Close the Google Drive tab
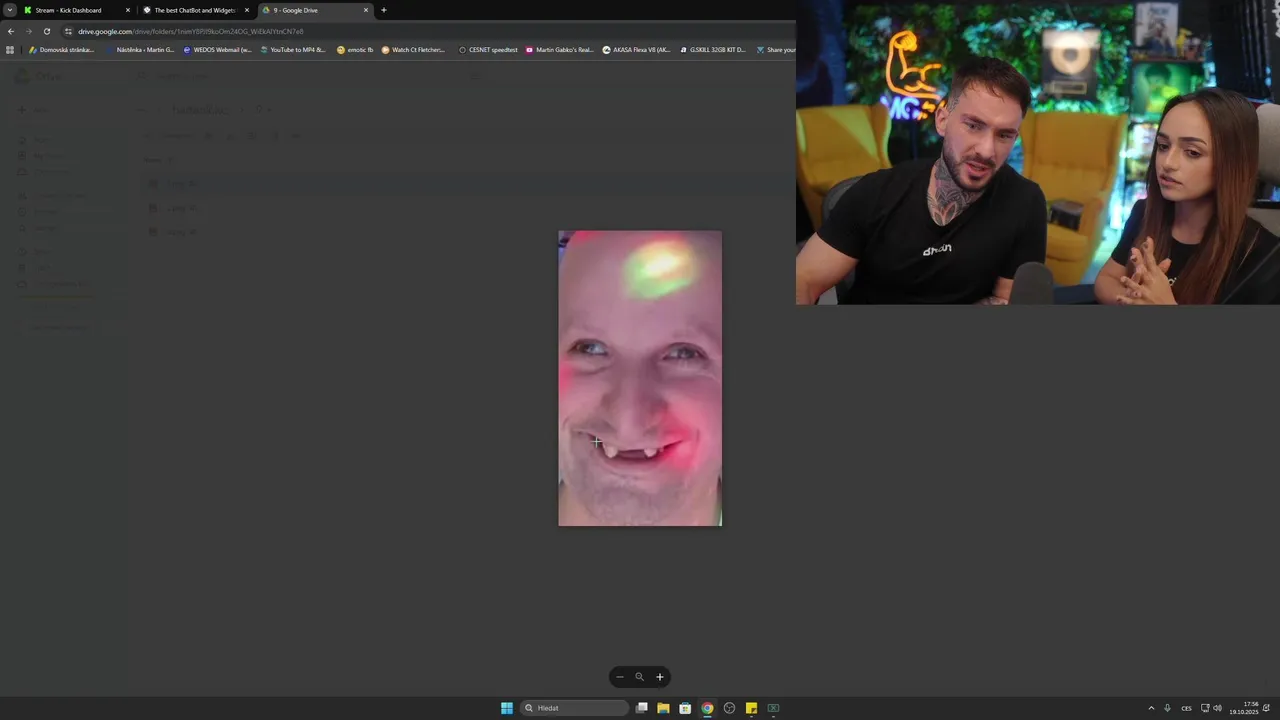The height and width of the screenshot is (720, 1280). tap(366, 10)
